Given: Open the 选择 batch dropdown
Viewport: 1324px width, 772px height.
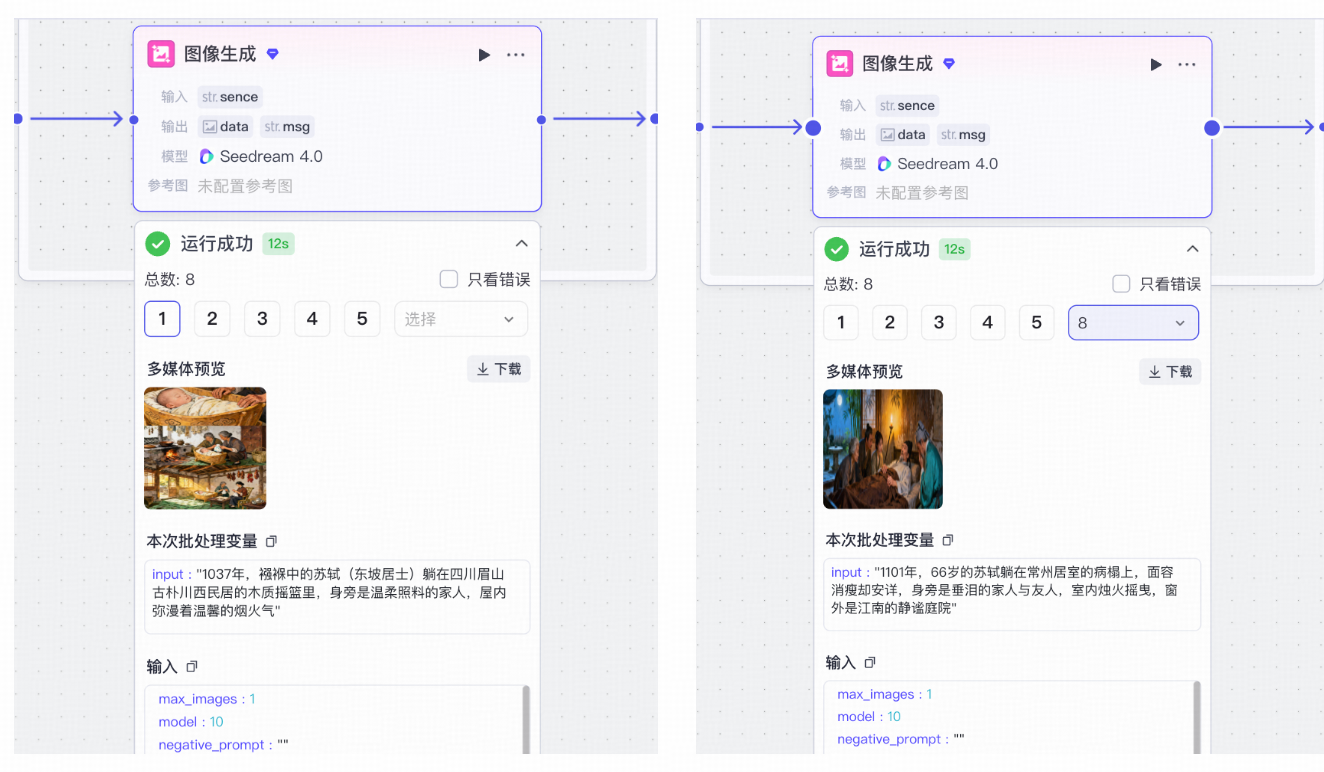Looking at the screenshot, I should pyautogui.click(x=460, y=319).
